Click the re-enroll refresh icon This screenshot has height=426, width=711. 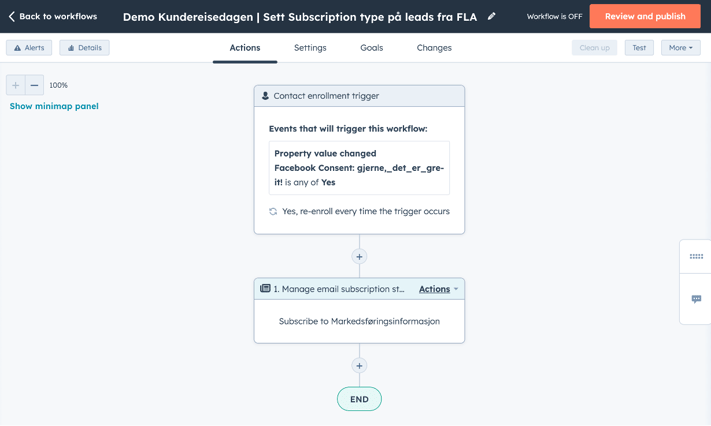[273, 211]
